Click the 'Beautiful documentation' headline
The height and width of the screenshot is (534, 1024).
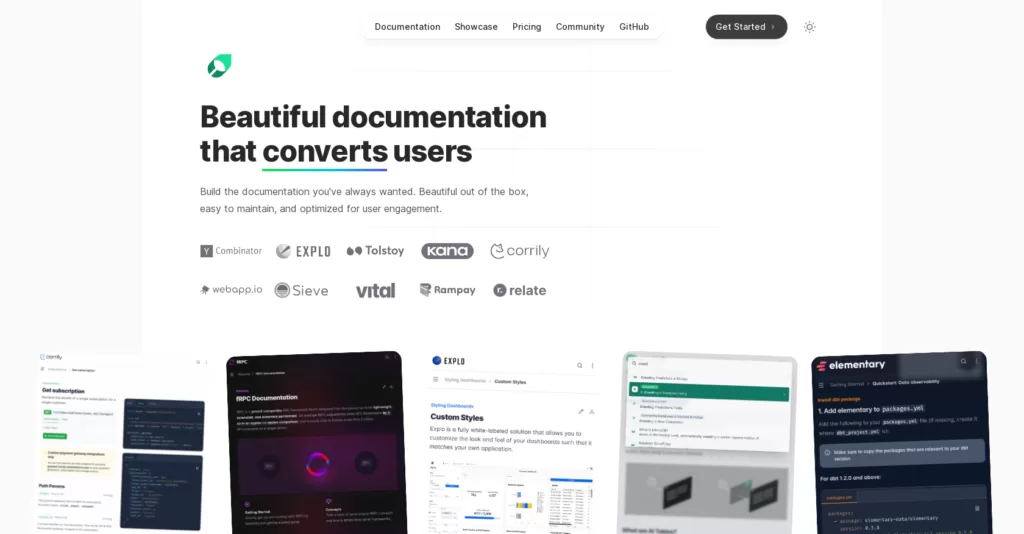click(373, 117)
